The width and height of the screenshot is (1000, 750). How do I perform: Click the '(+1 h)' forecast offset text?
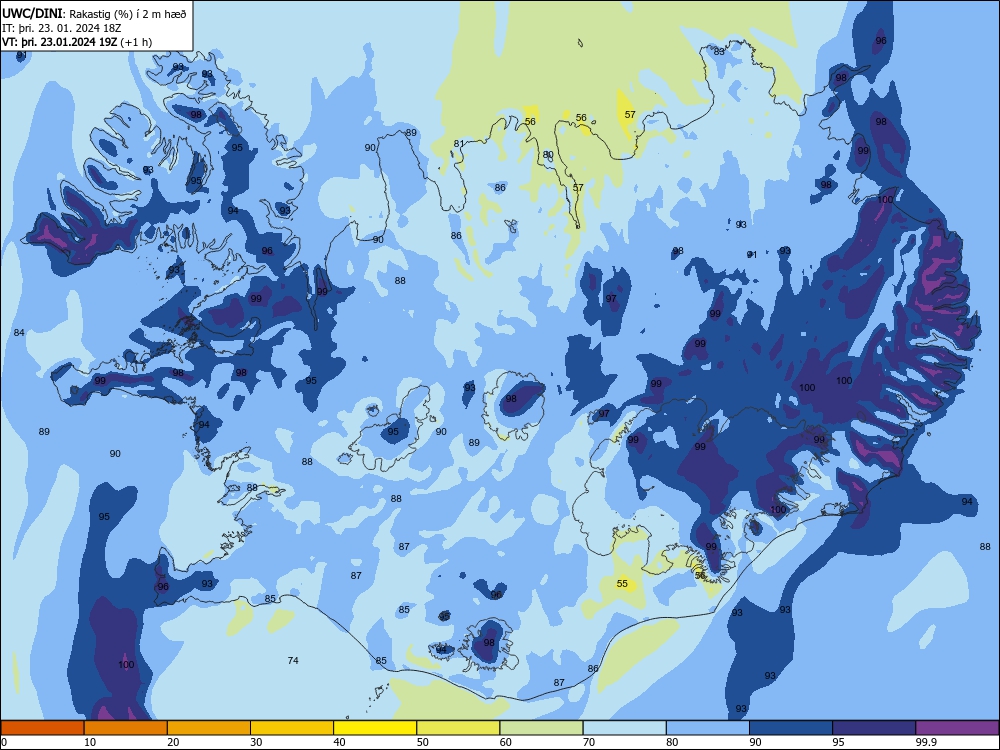[136, 42]
